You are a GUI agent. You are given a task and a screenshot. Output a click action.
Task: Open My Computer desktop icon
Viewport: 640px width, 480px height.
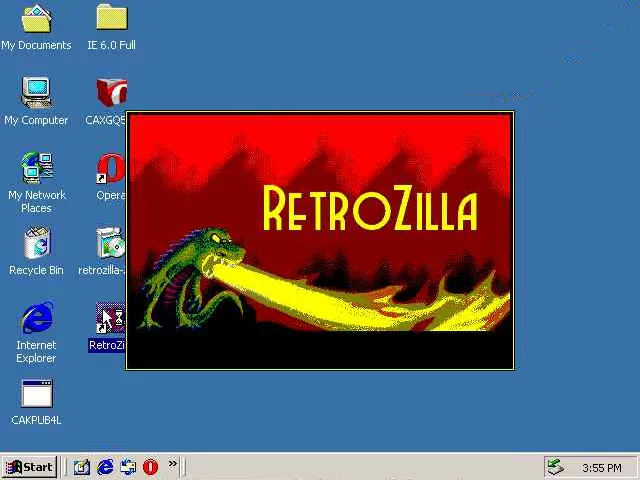(x=36, y=93)
